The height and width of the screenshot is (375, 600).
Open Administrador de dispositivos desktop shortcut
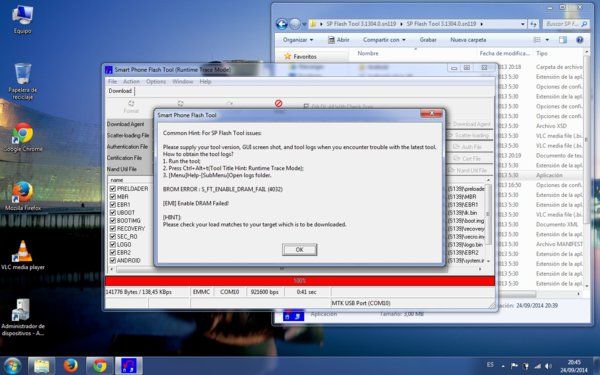[23, 317]
